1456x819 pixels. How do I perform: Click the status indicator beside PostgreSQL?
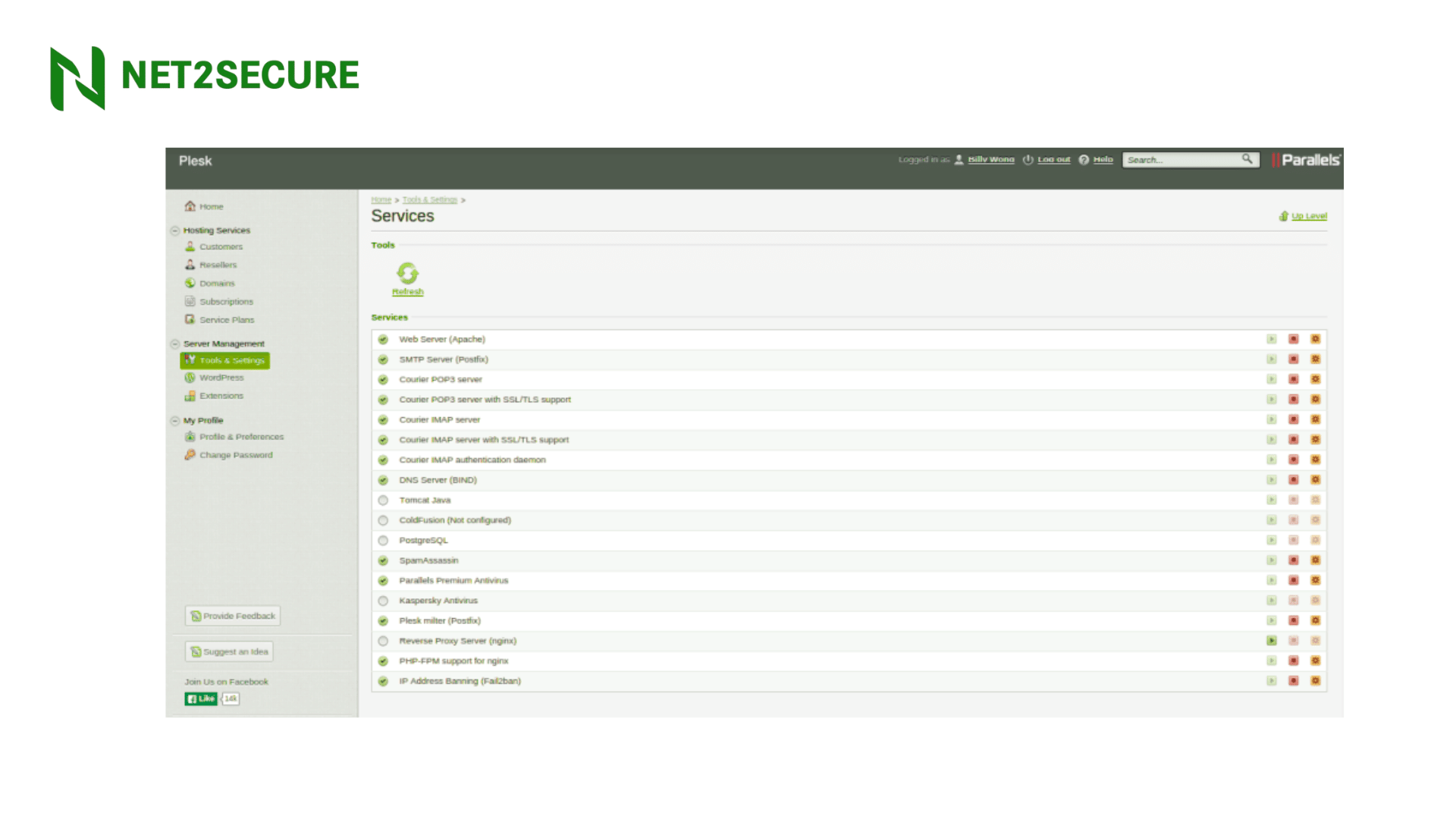click(382, 540)
